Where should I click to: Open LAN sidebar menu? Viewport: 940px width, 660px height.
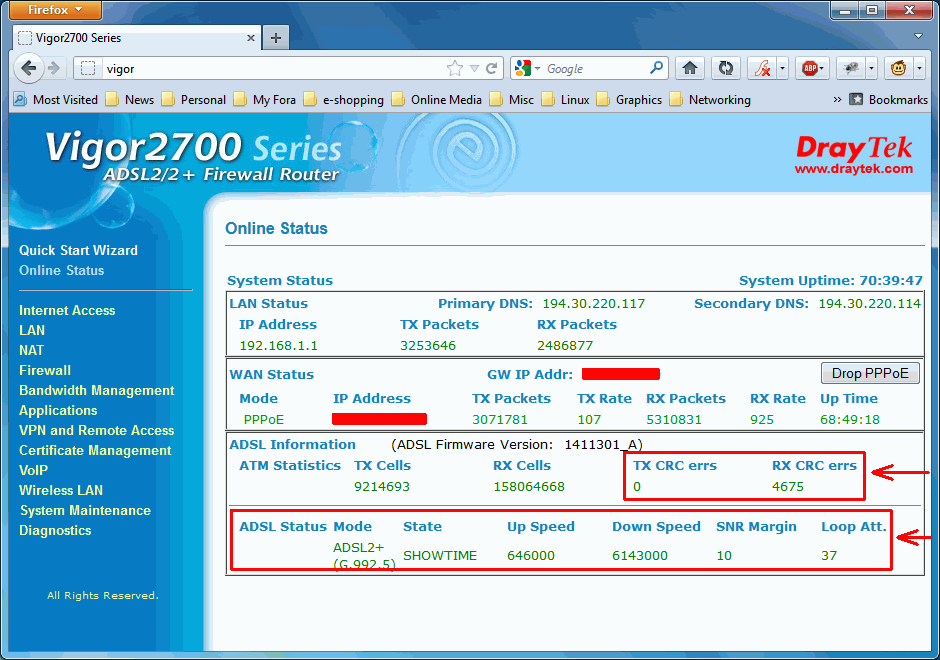tap(32, 330)
